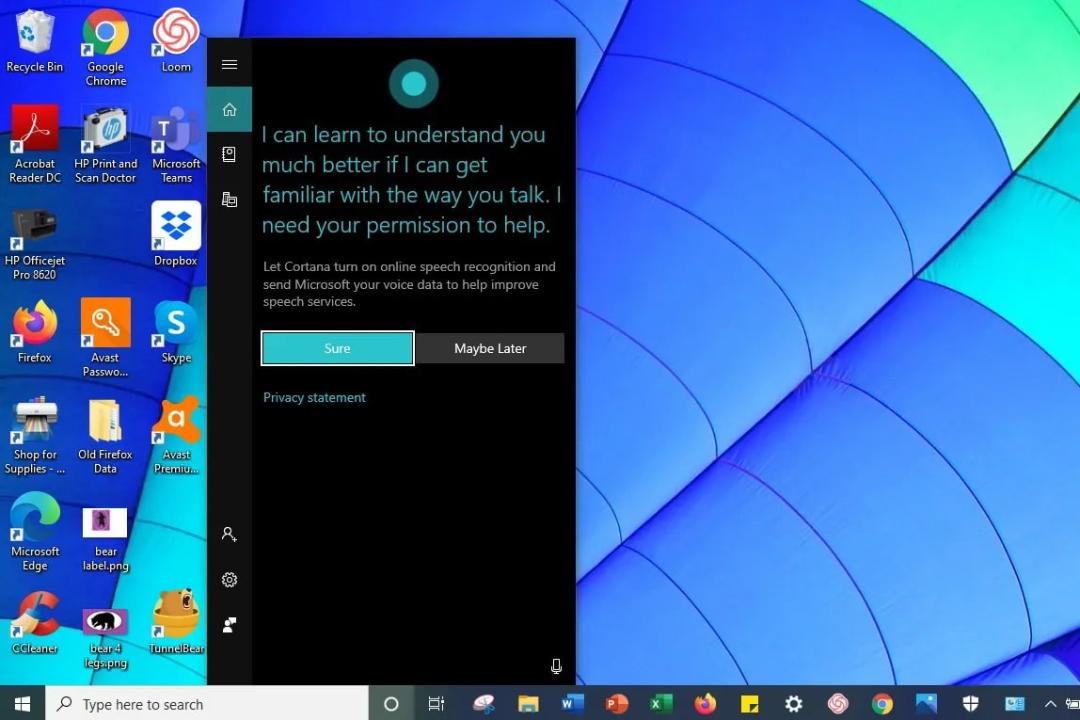The width and height of the screenshot is (1080, 720).
Task: Open Windows Start menu button
Action: (x=22, y=703)
